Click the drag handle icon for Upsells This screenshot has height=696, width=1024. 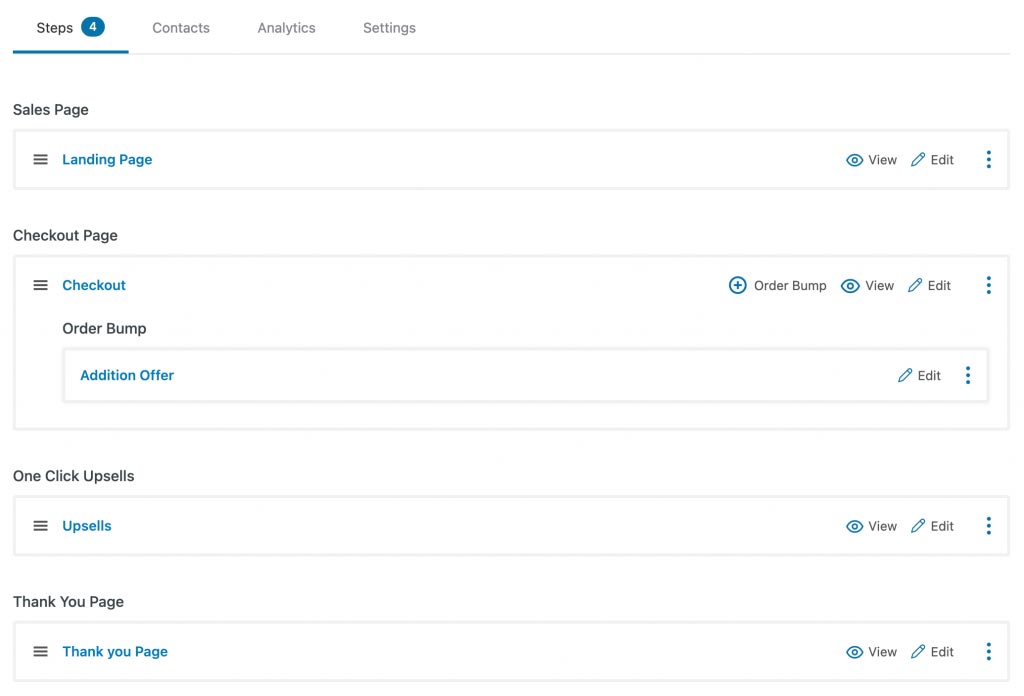tap(40, 526)
